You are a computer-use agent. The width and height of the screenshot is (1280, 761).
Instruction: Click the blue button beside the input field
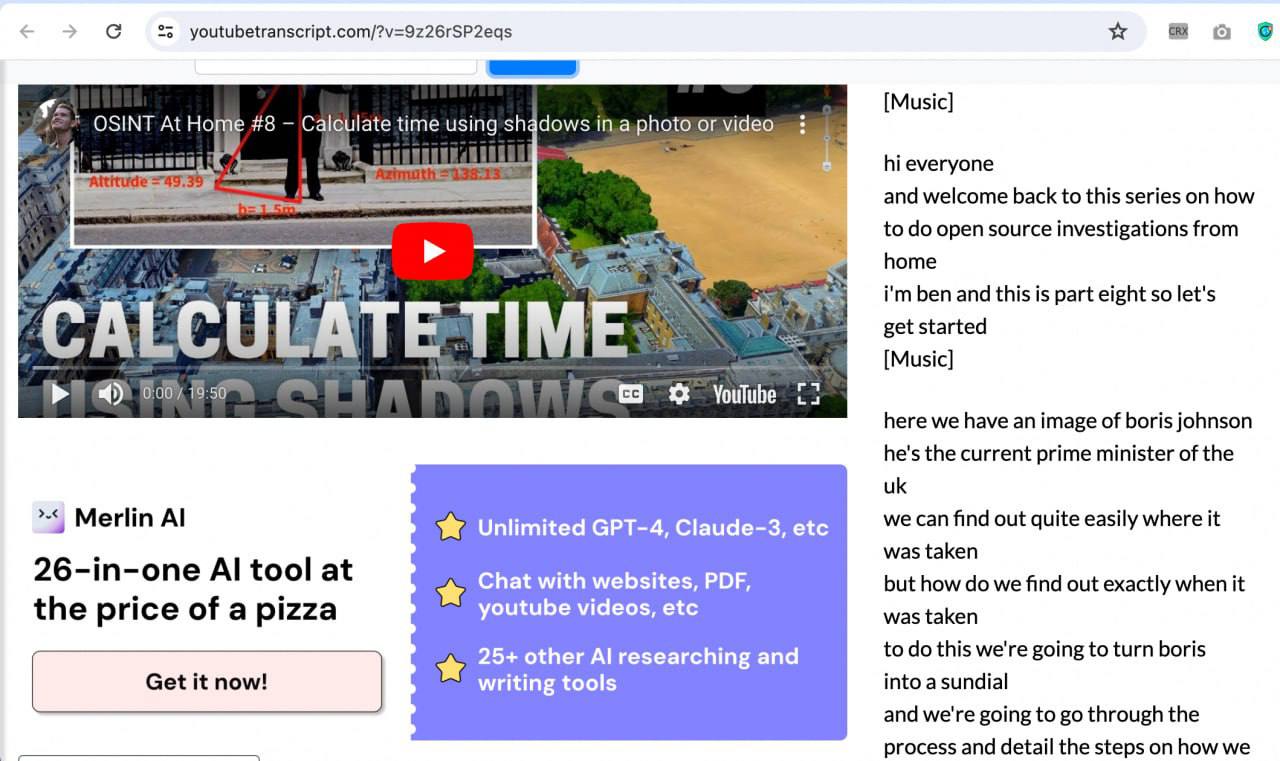tap(532, 67)
